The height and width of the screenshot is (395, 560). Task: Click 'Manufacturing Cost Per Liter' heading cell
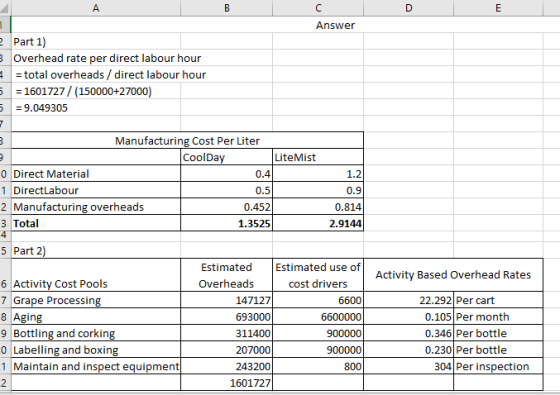pos(188,140)
